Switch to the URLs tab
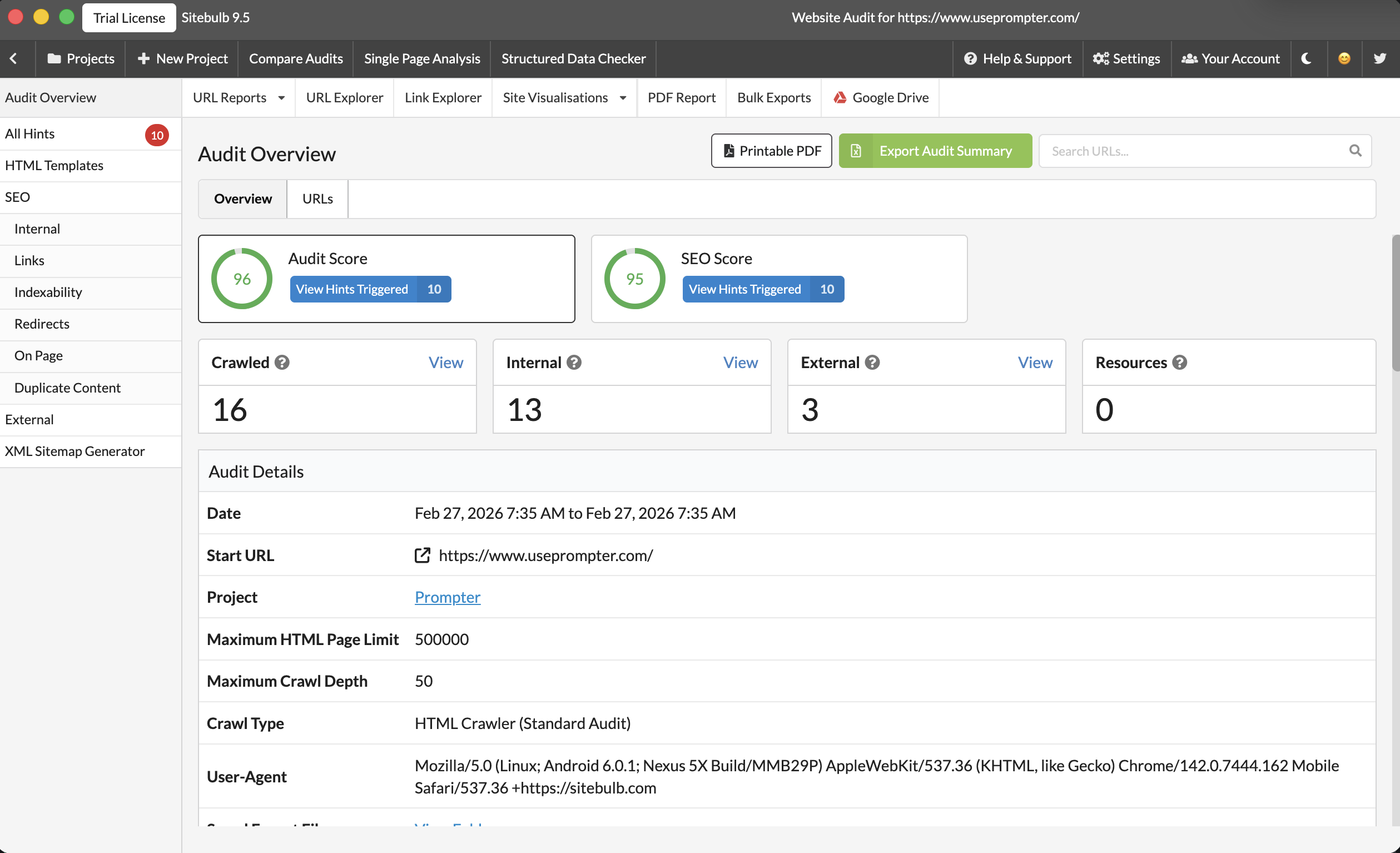The height and width of the screenshot is (853, 1400). click(317, 199)
